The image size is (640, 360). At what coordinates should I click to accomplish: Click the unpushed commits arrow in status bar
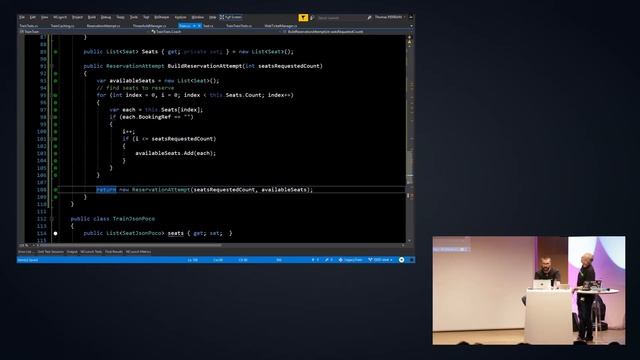pyautogui.click(x=315, y=260)
